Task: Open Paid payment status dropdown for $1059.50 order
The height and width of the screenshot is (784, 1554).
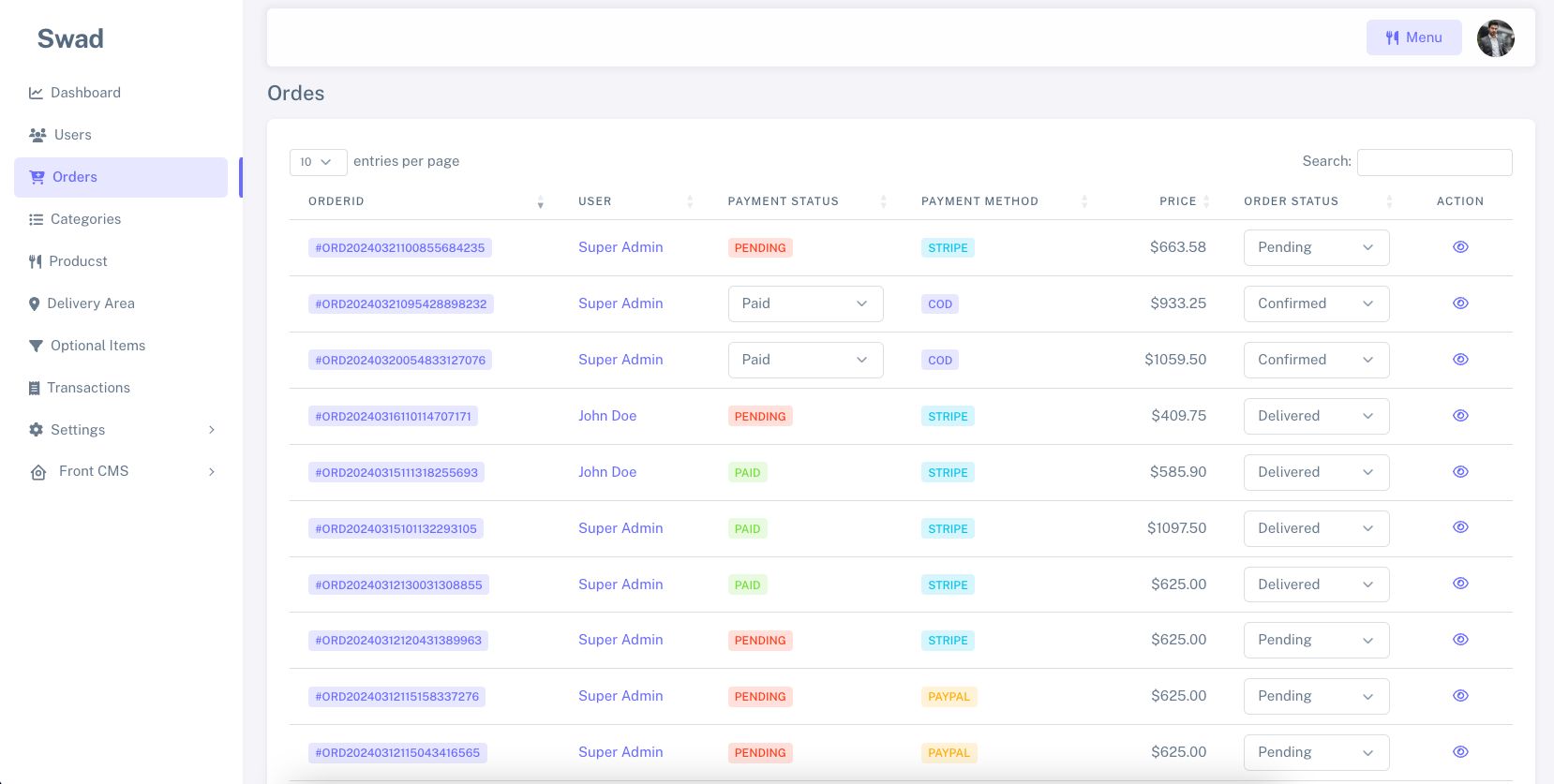Action: click(x=804, y=360)
